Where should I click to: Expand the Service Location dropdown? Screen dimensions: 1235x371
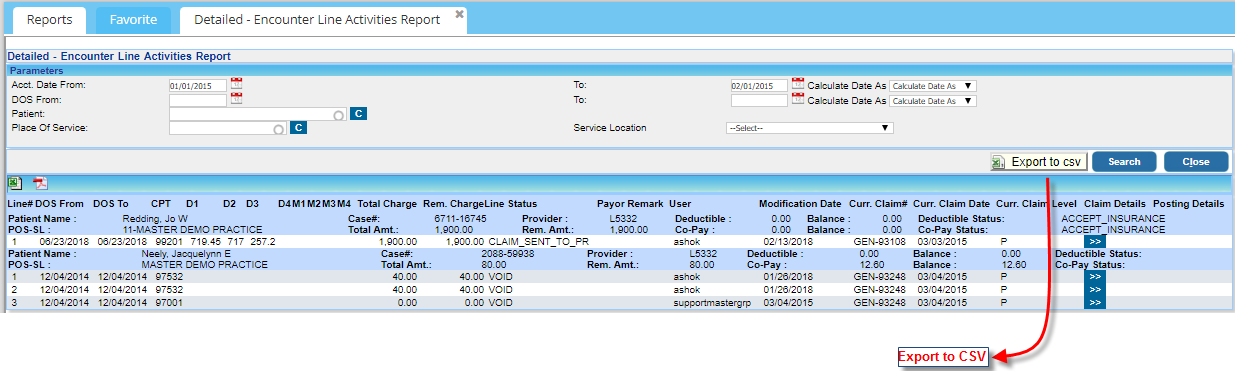coord(809,128)
